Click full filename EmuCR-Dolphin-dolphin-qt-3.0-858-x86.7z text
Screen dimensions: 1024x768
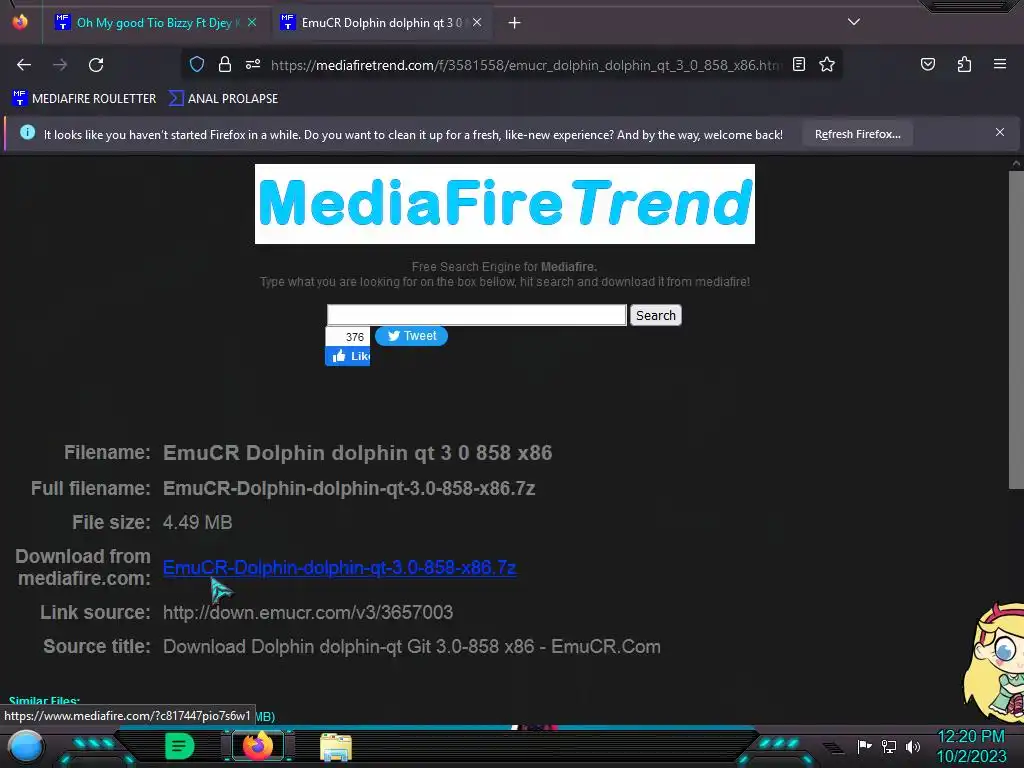349,488
